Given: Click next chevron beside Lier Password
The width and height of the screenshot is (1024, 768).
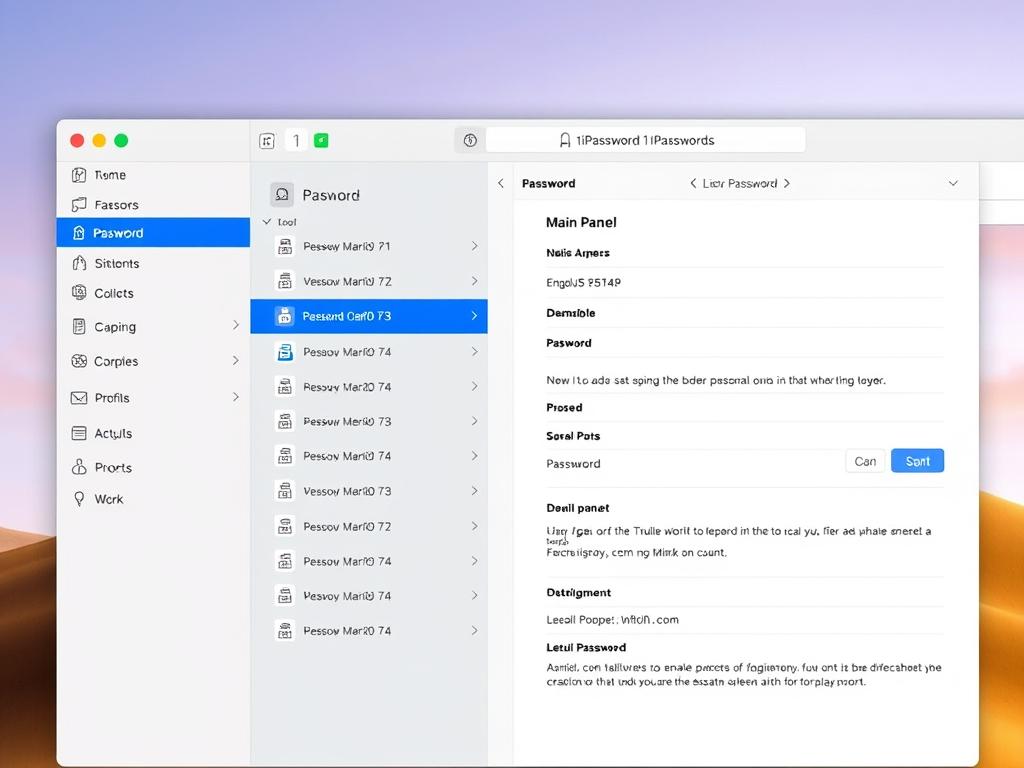Looking at the screenshot, I should [x=787, y=184].
